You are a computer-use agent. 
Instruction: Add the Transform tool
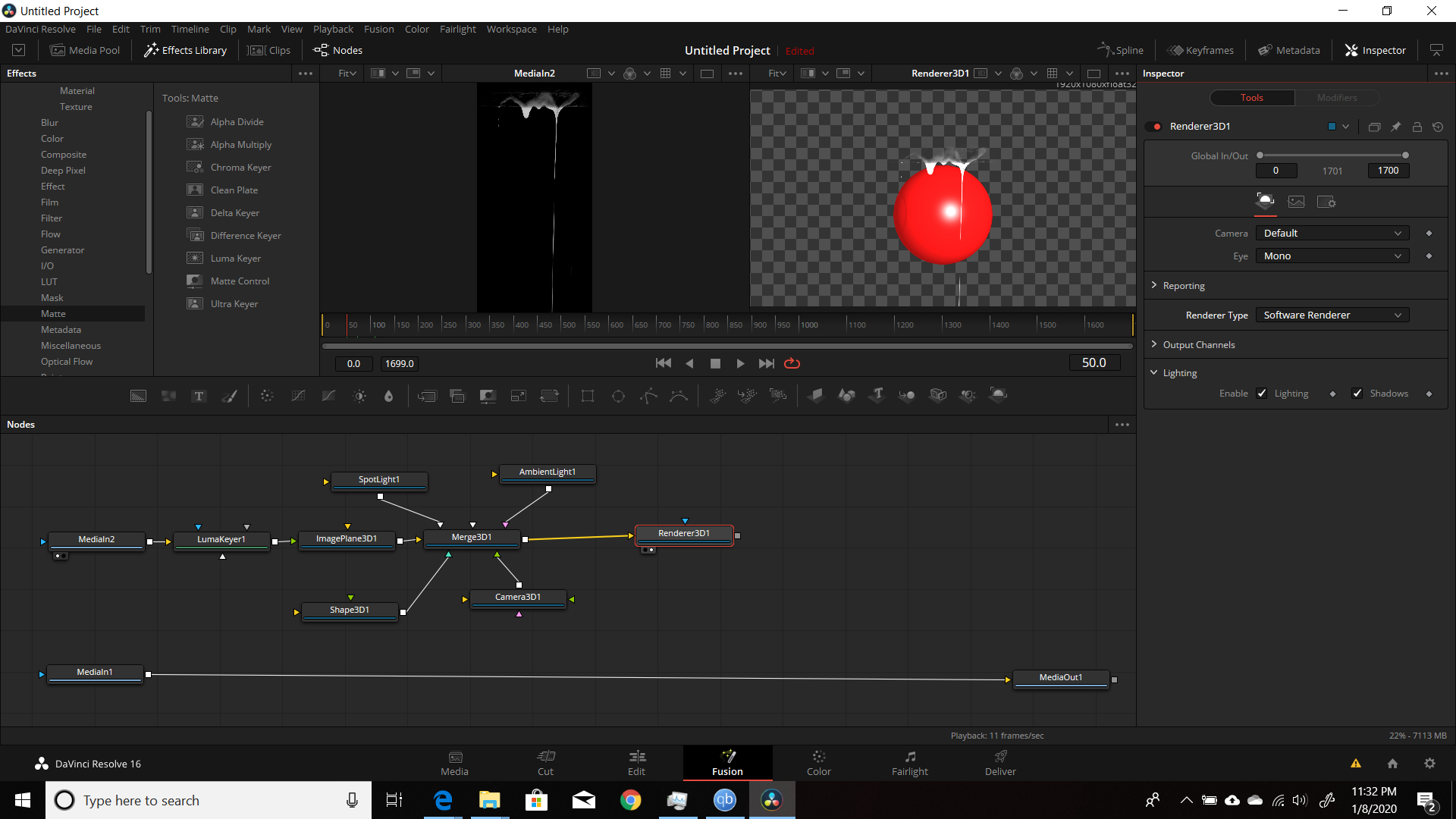(x=549, y=396)
